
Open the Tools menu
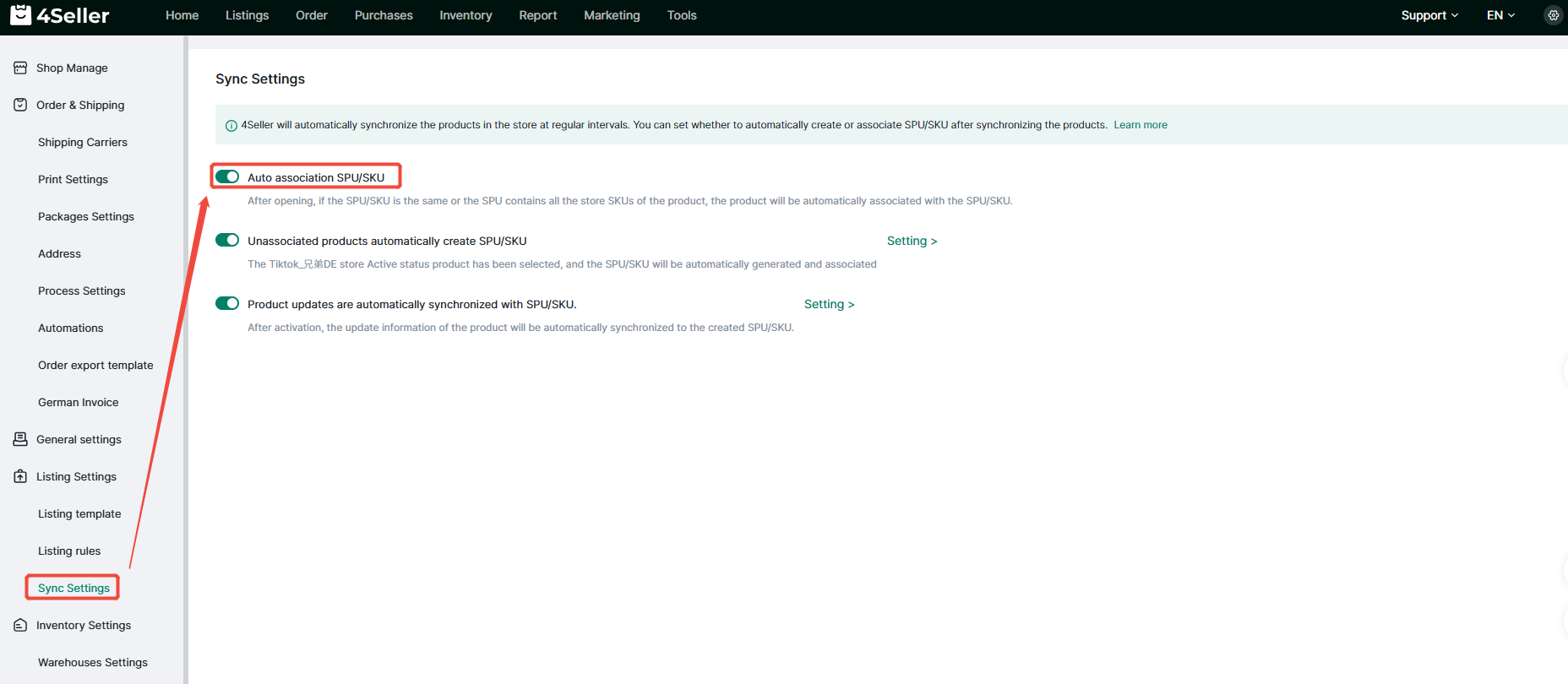tap(682, 15)
